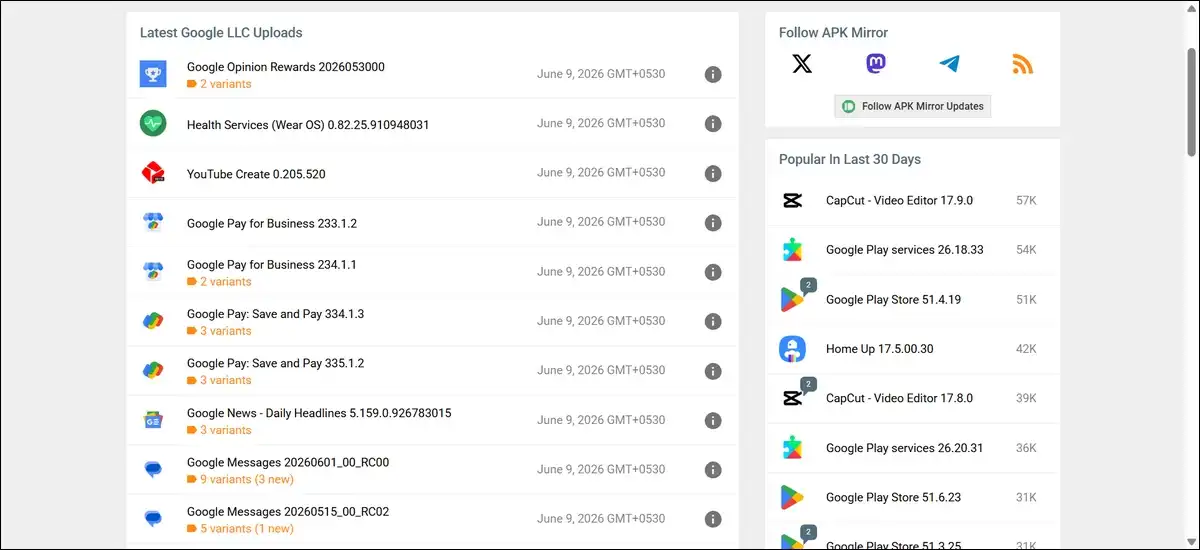
Task: Open the Google Opinion Rewards app icon
Action: (x=153, y=74)
